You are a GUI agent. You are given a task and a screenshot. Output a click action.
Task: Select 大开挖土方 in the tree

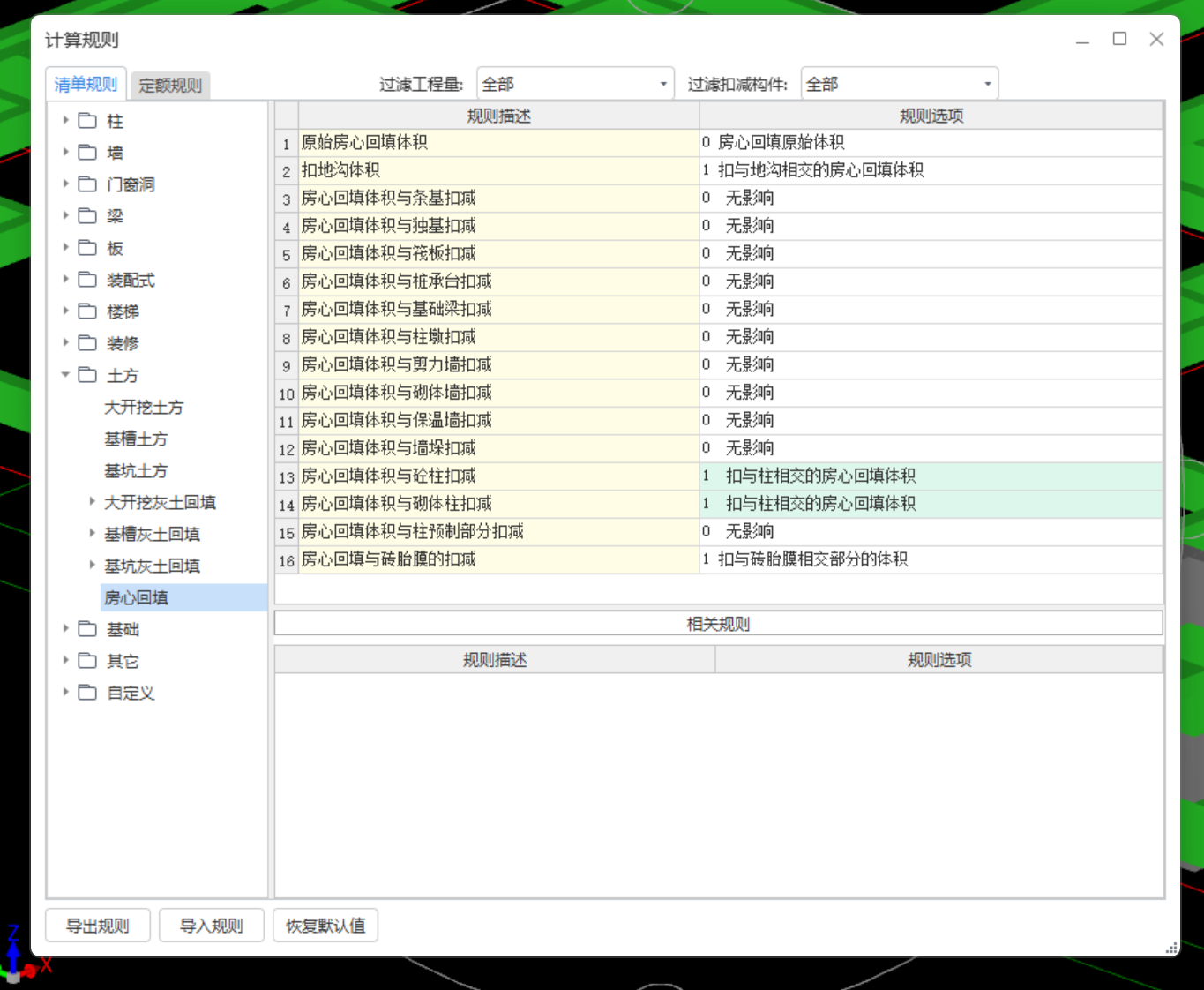[144, 407]
